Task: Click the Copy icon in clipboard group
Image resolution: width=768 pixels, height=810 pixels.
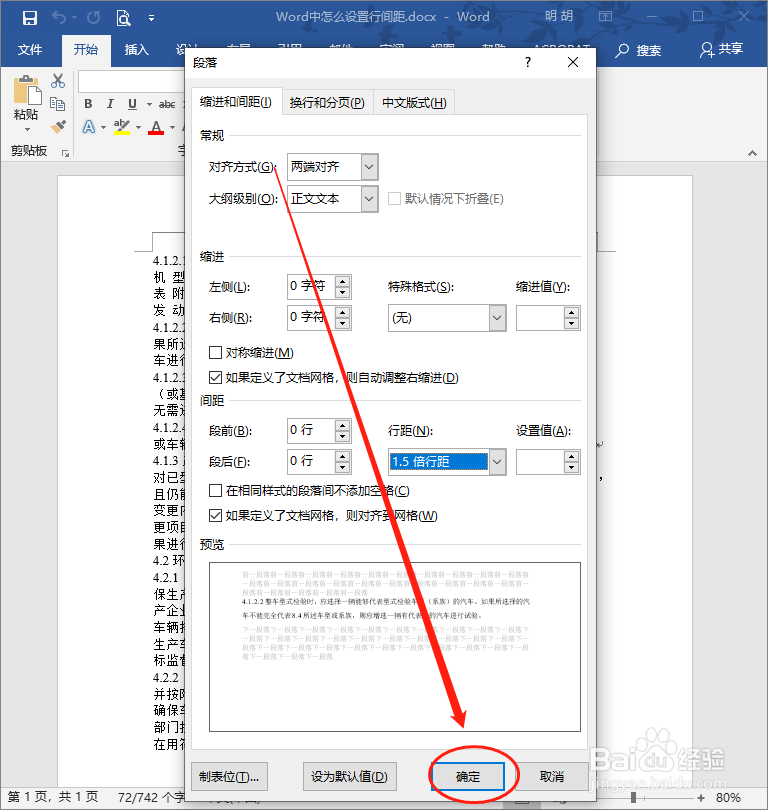Action: tap(57, 104)
